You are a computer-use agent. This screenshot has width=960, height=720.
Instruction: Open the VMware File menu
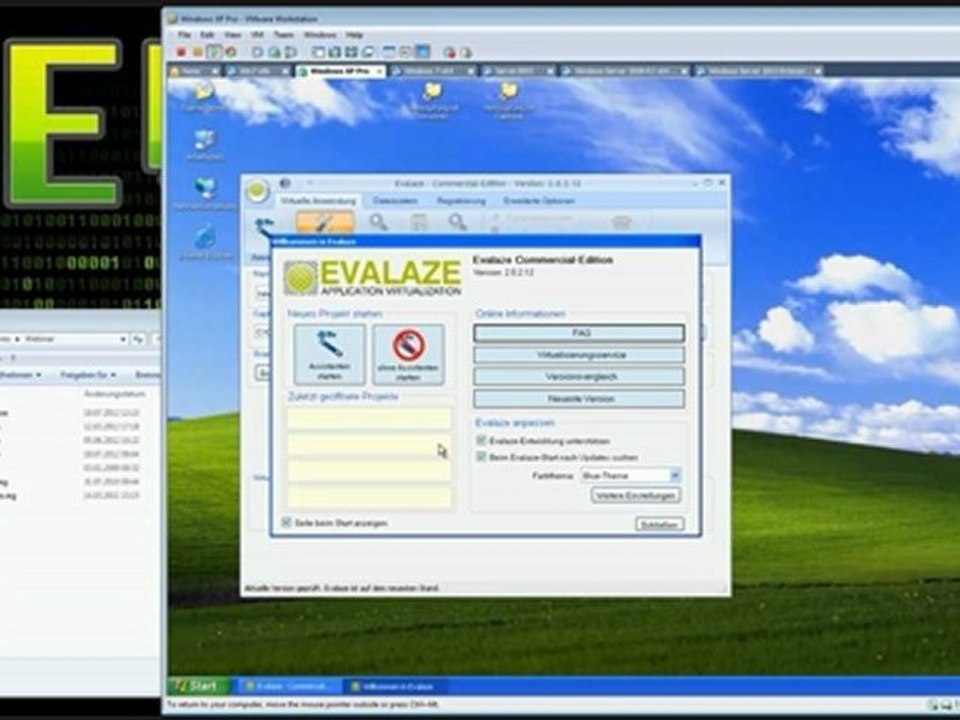[x=184, y=35]
